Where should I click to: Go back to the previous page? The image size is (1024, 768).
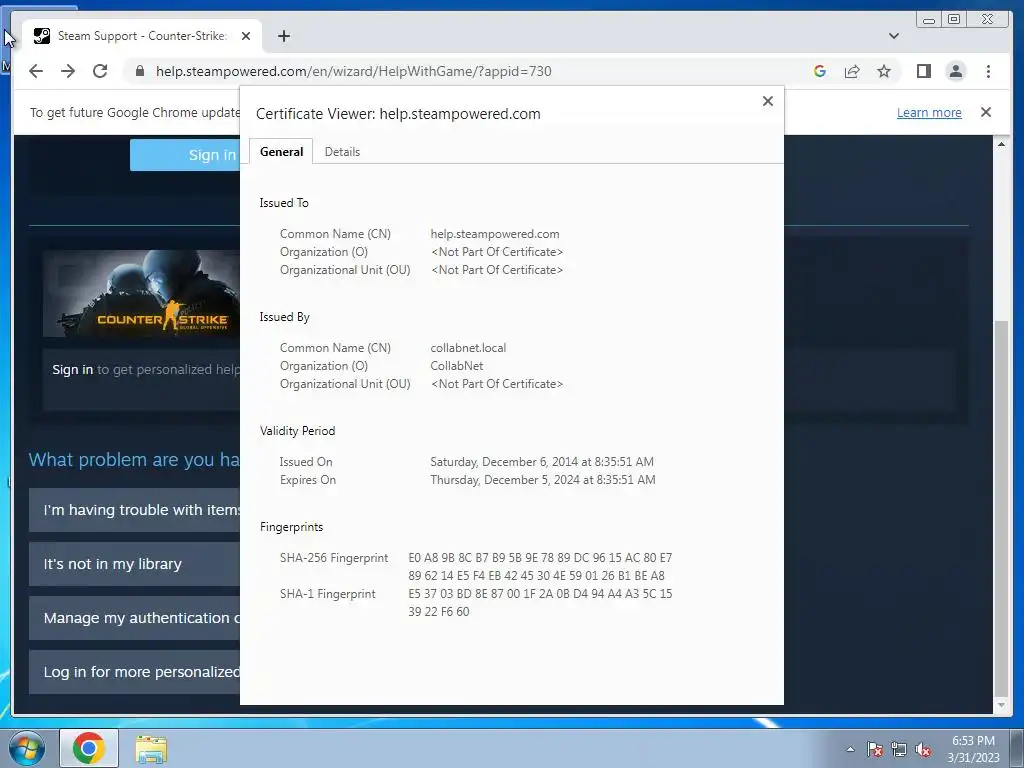(x=36, y=71)
